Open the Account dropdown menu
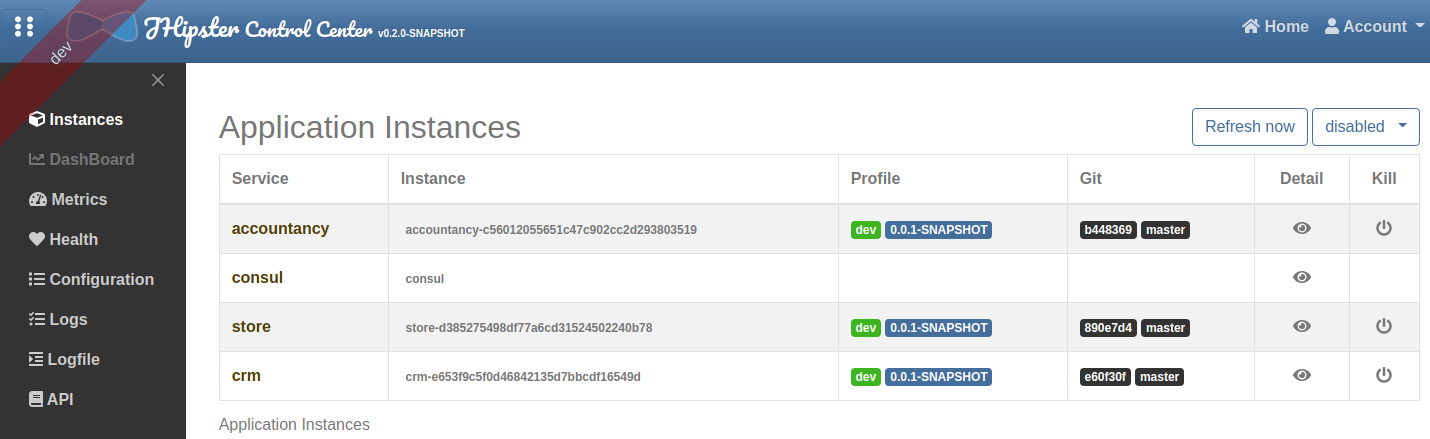The image size is (1430, 439). [x=1373, y=27]
